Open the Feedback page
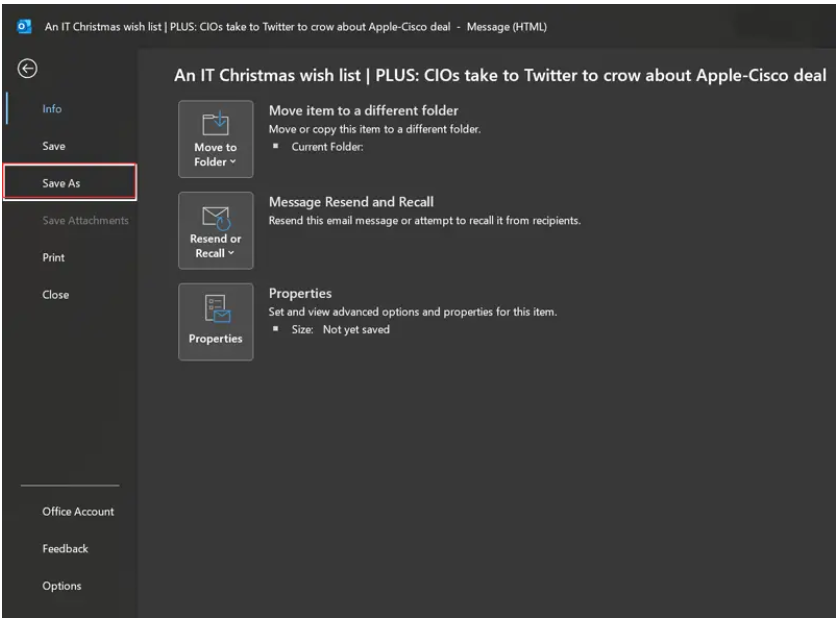This screenshot has height=622, width=838. click(x=65, y=549)
